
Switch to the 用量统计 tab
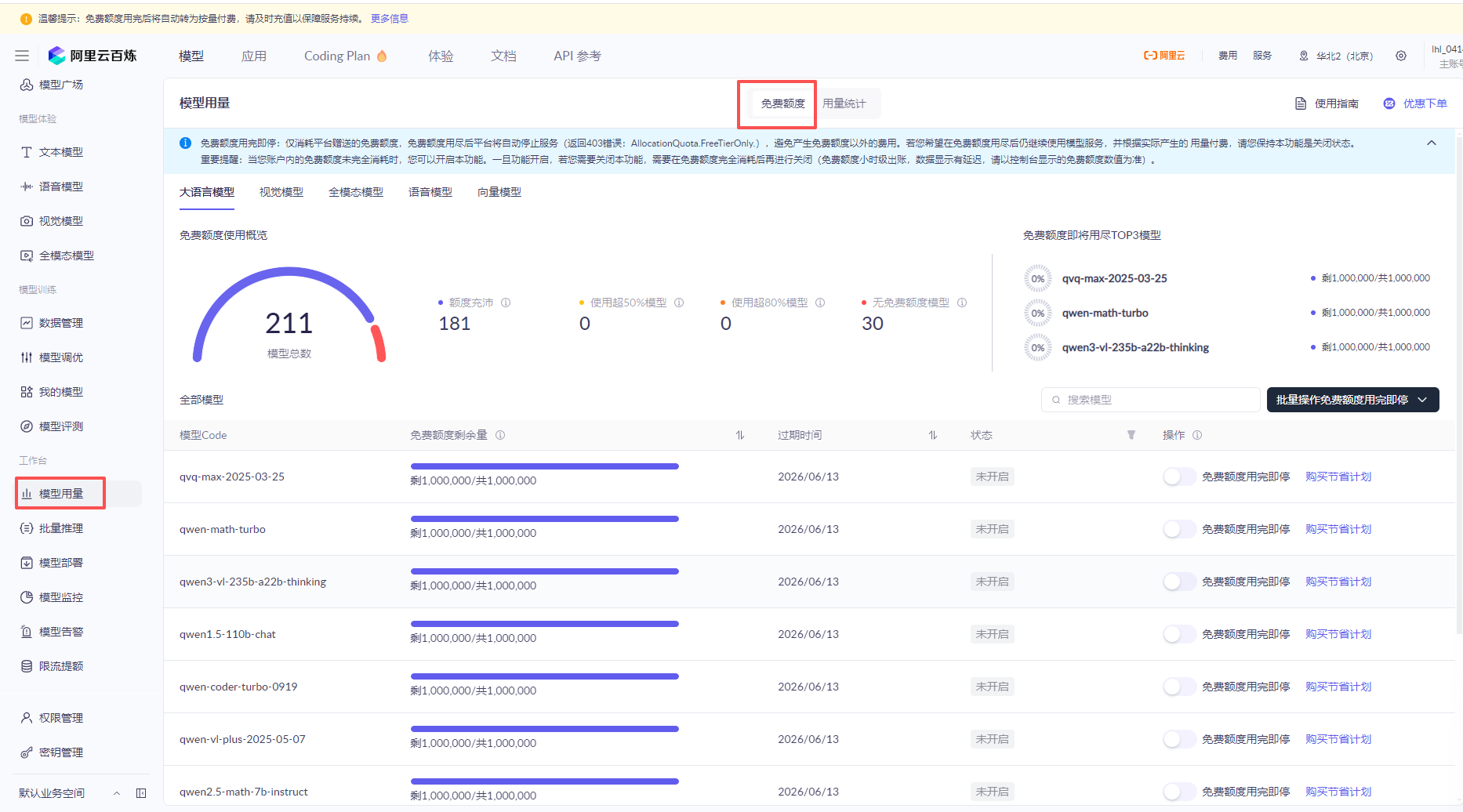[844, 103]
